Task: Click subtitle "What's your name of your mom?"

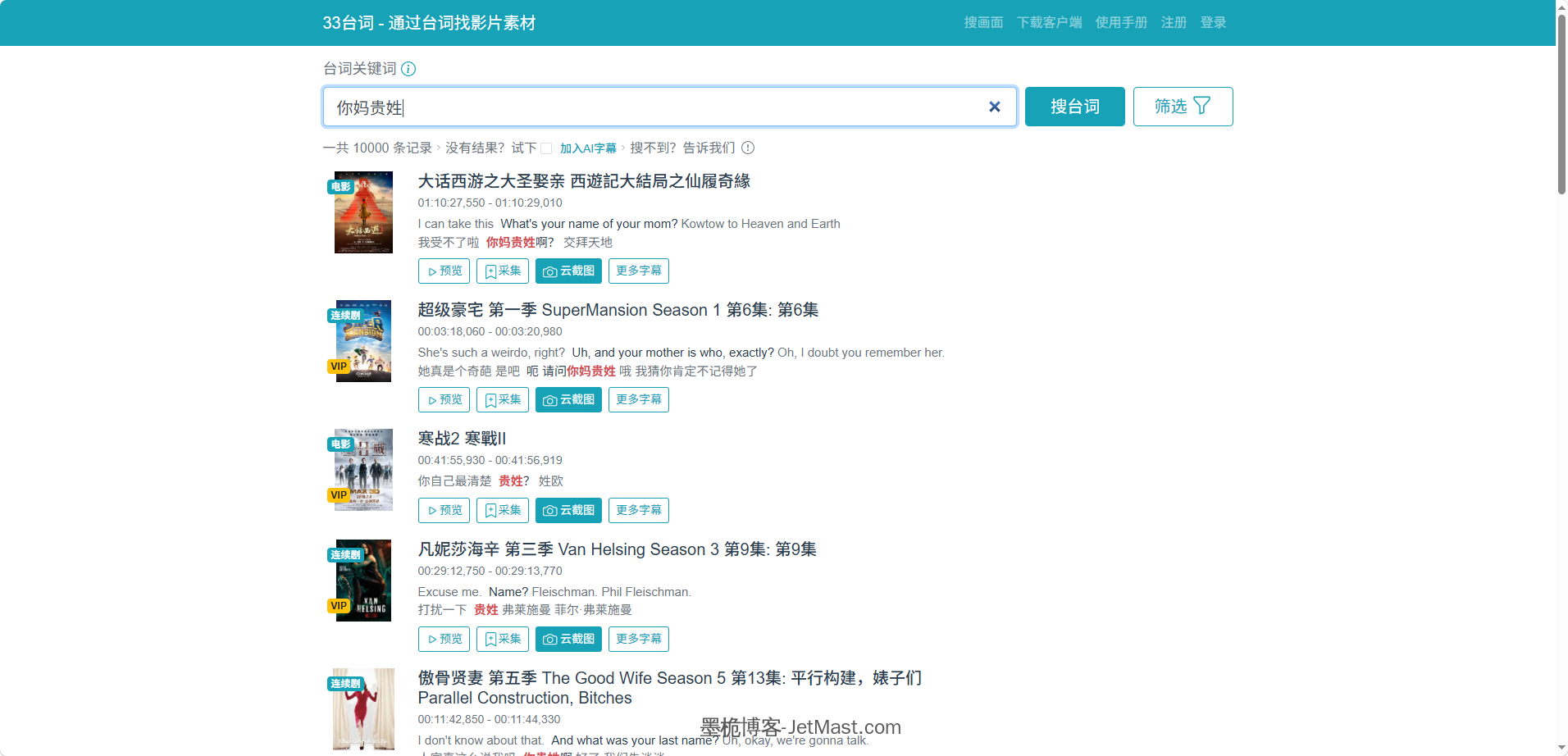Action: [x=589, y=224]
